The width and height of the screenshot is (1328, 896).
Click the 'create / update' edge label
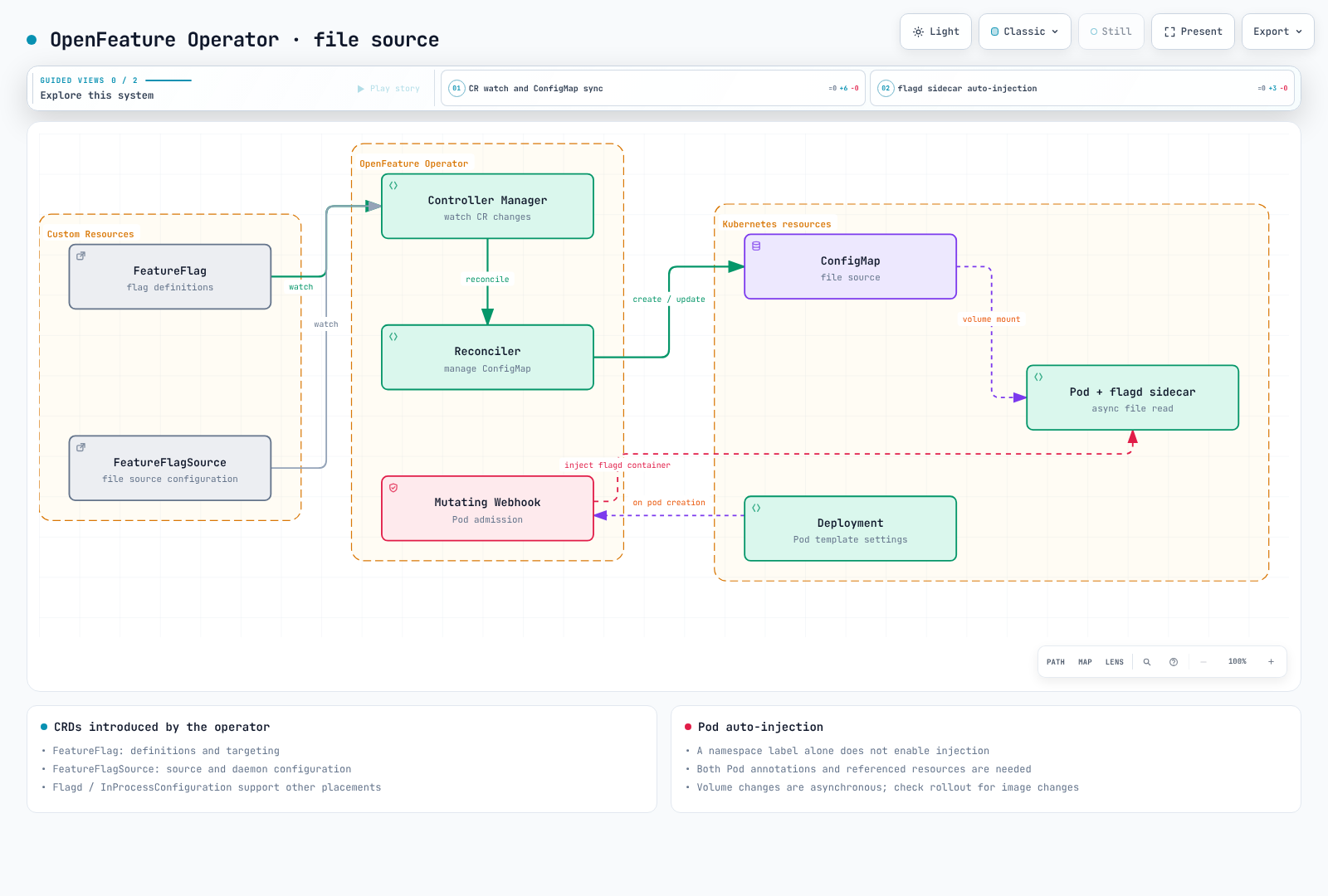pos(669,299)
